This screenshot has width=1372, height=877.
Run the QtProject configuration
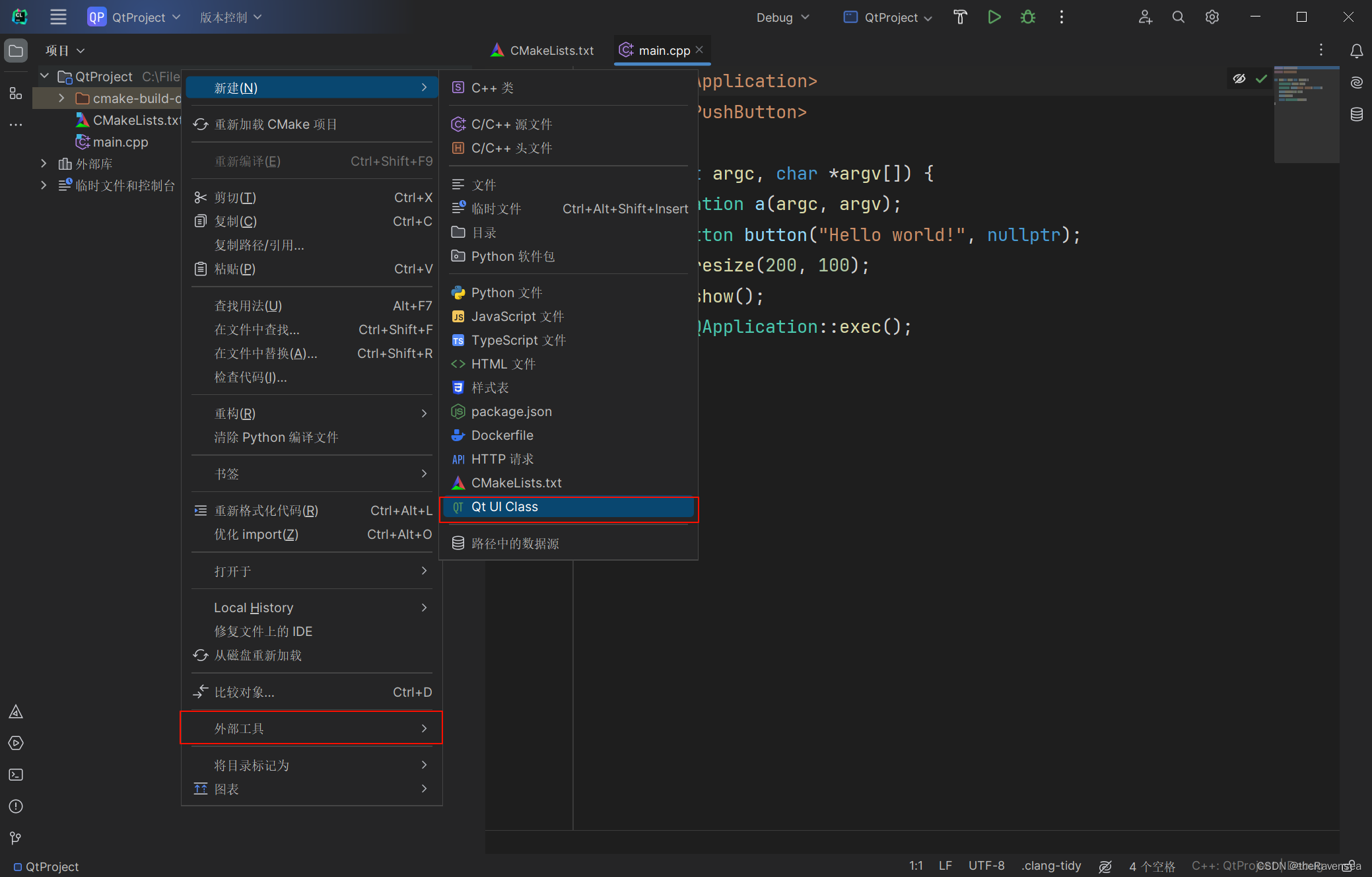coord(994,17)
